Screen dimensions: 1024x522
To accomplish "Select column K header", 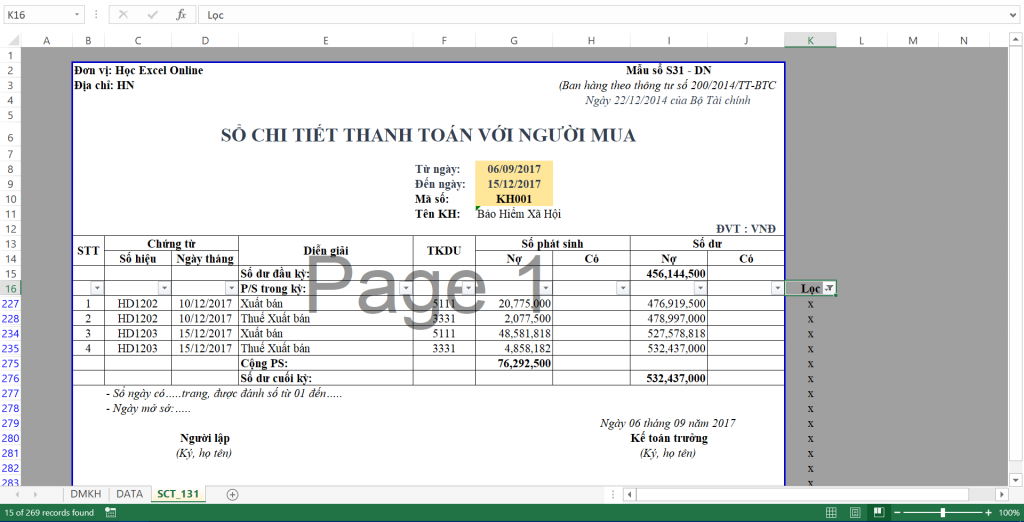I will 810,41.
